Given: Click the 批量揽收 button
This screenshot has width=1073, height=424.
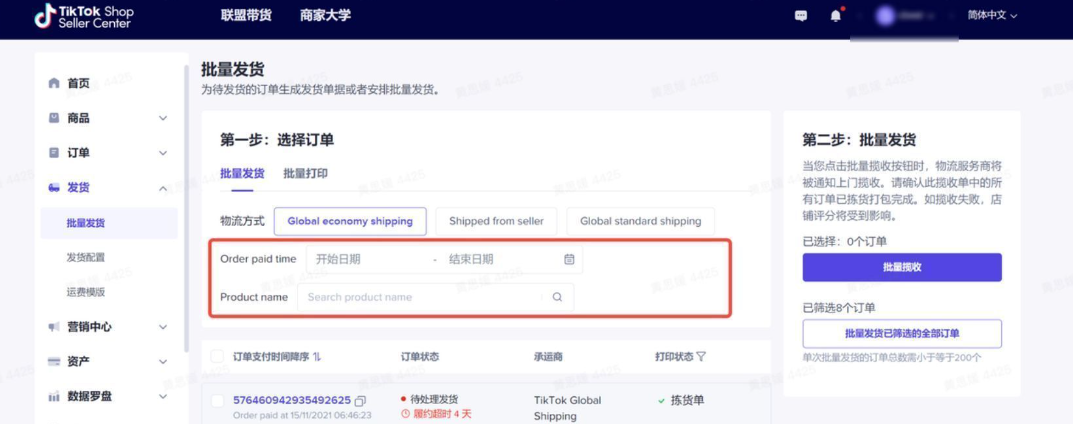Looking at the screenshot, I should point(901,268).
